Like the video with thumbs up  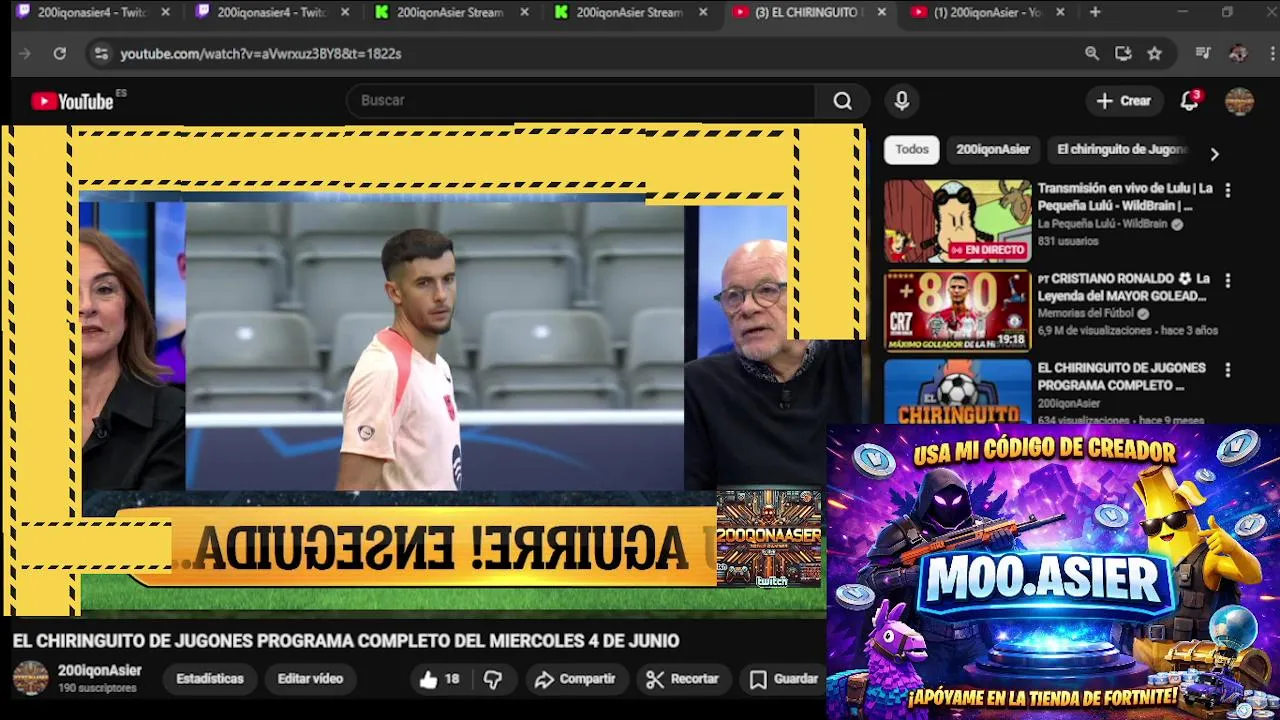tap(439, 679)
